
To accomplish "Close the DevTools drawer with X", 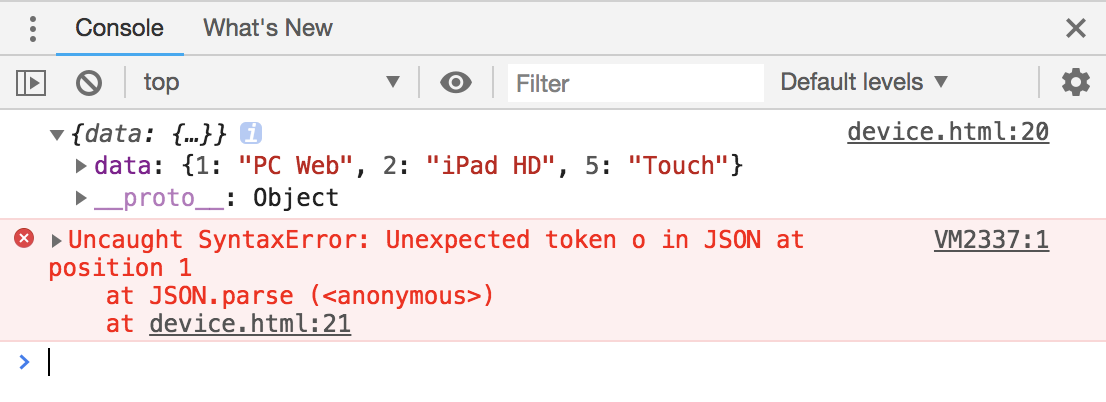I will [x=1076, y=28].
